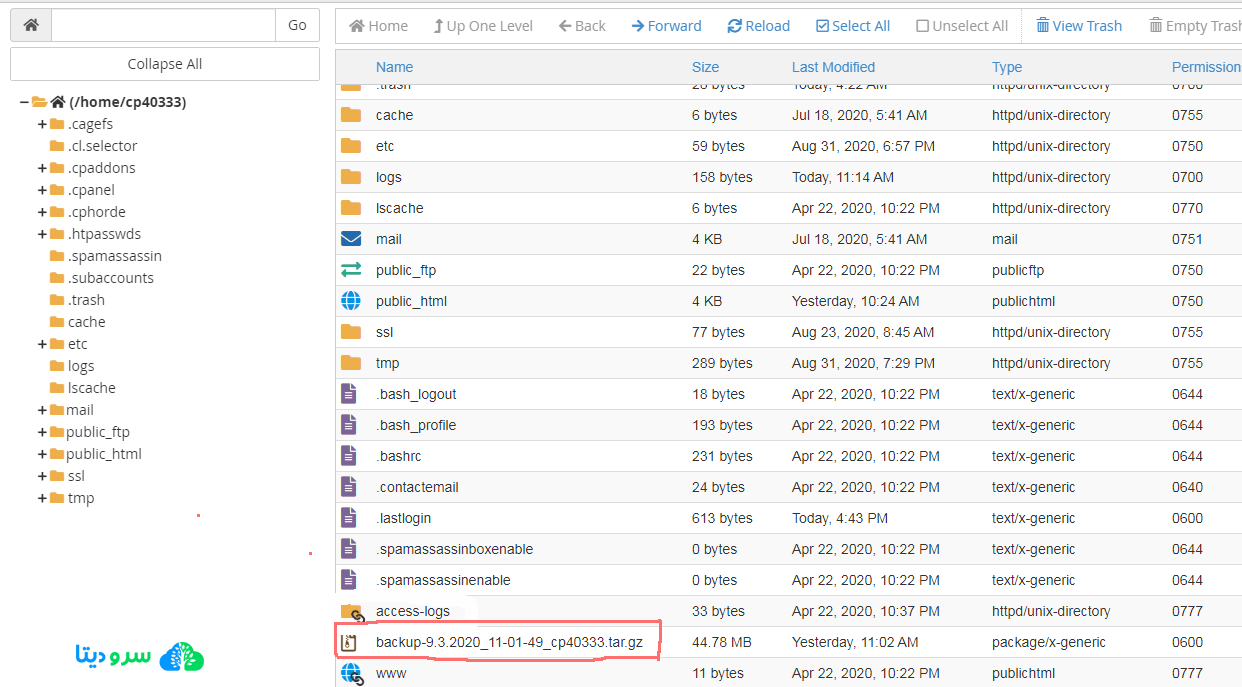1242x687 pixels.
Task: Open View Trash in toolbar
Action: (1078, 26)
